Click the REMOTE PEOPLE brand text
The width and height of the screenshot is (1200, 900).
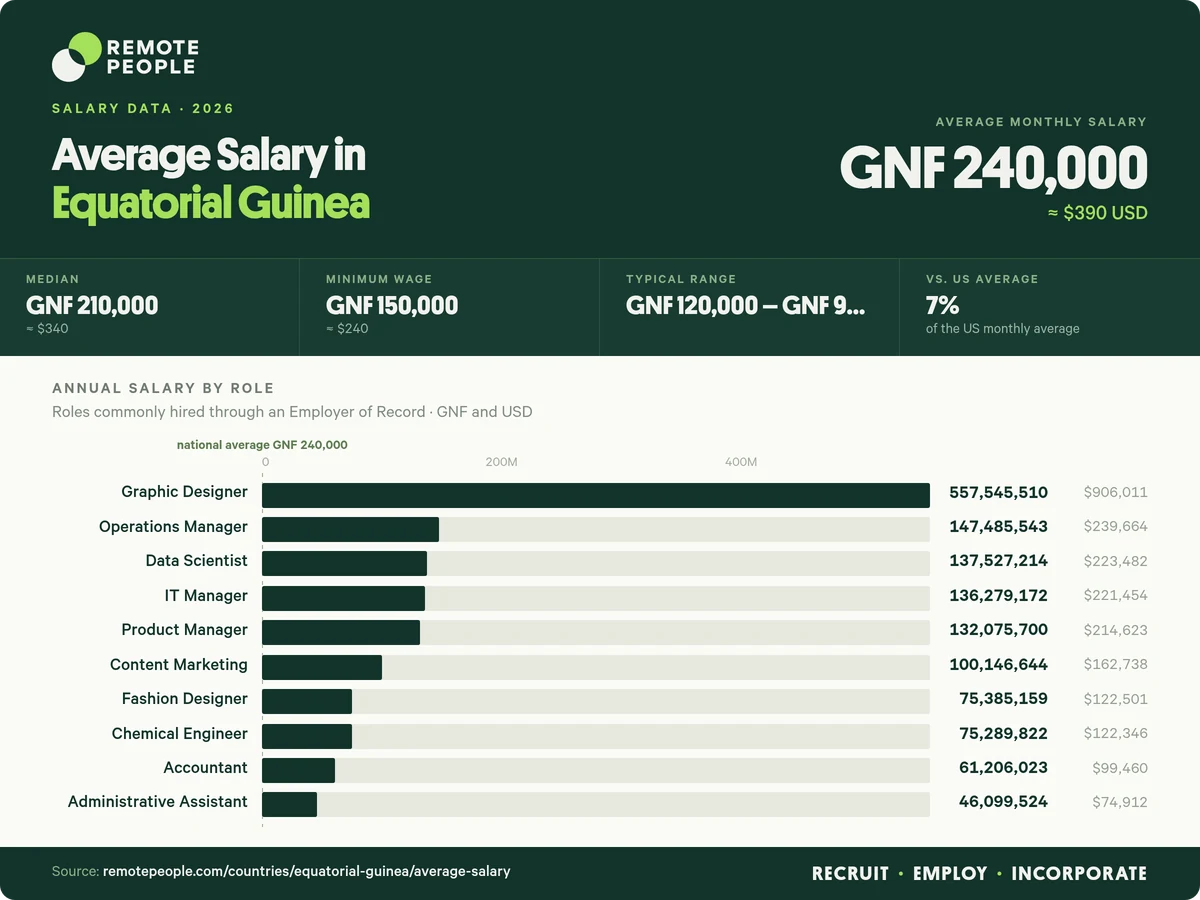point(152,57)
